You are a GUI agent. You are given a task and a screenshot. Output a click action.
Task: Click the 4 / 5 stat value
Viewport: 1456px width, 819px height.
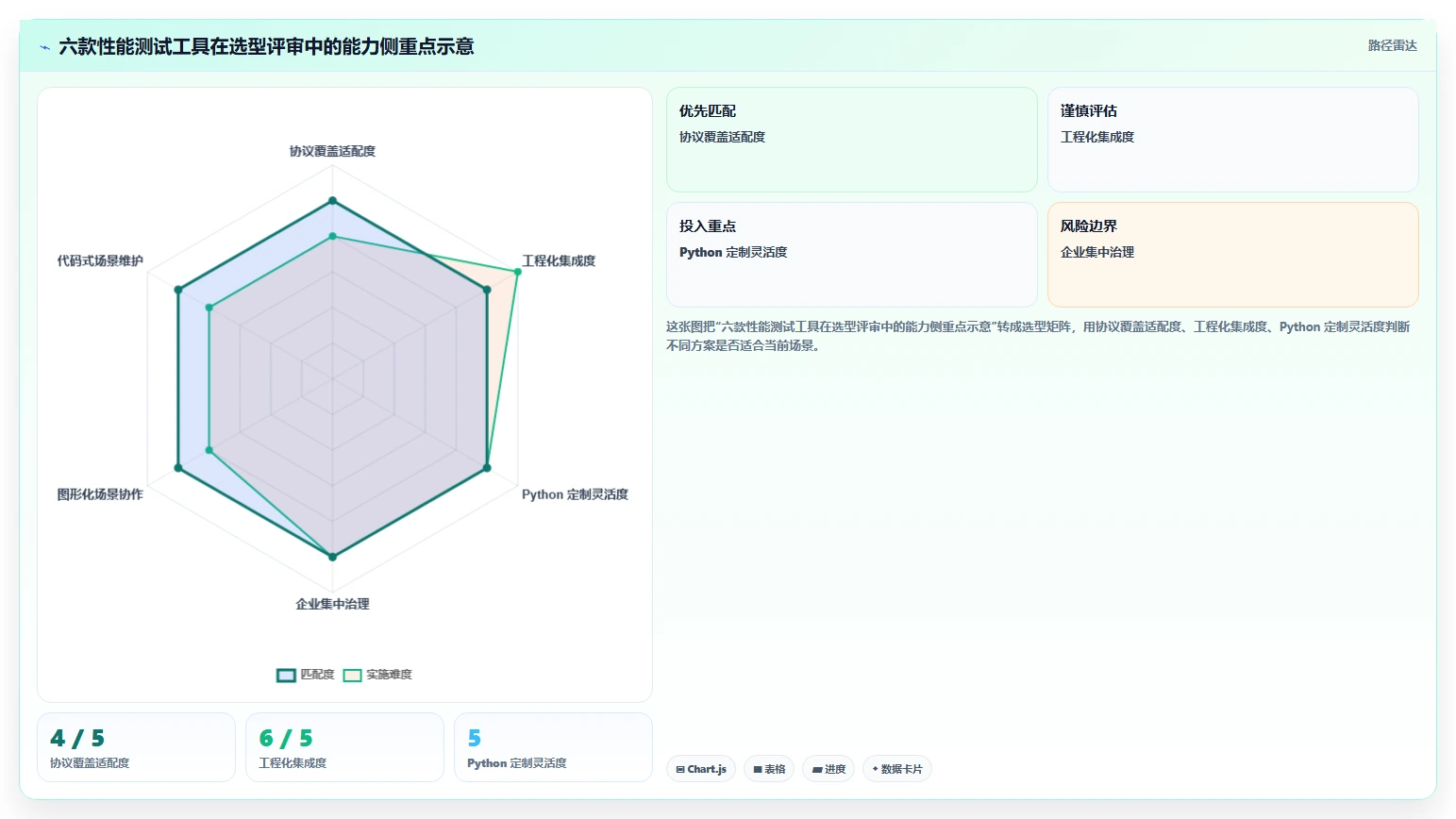tap(77, 738)
